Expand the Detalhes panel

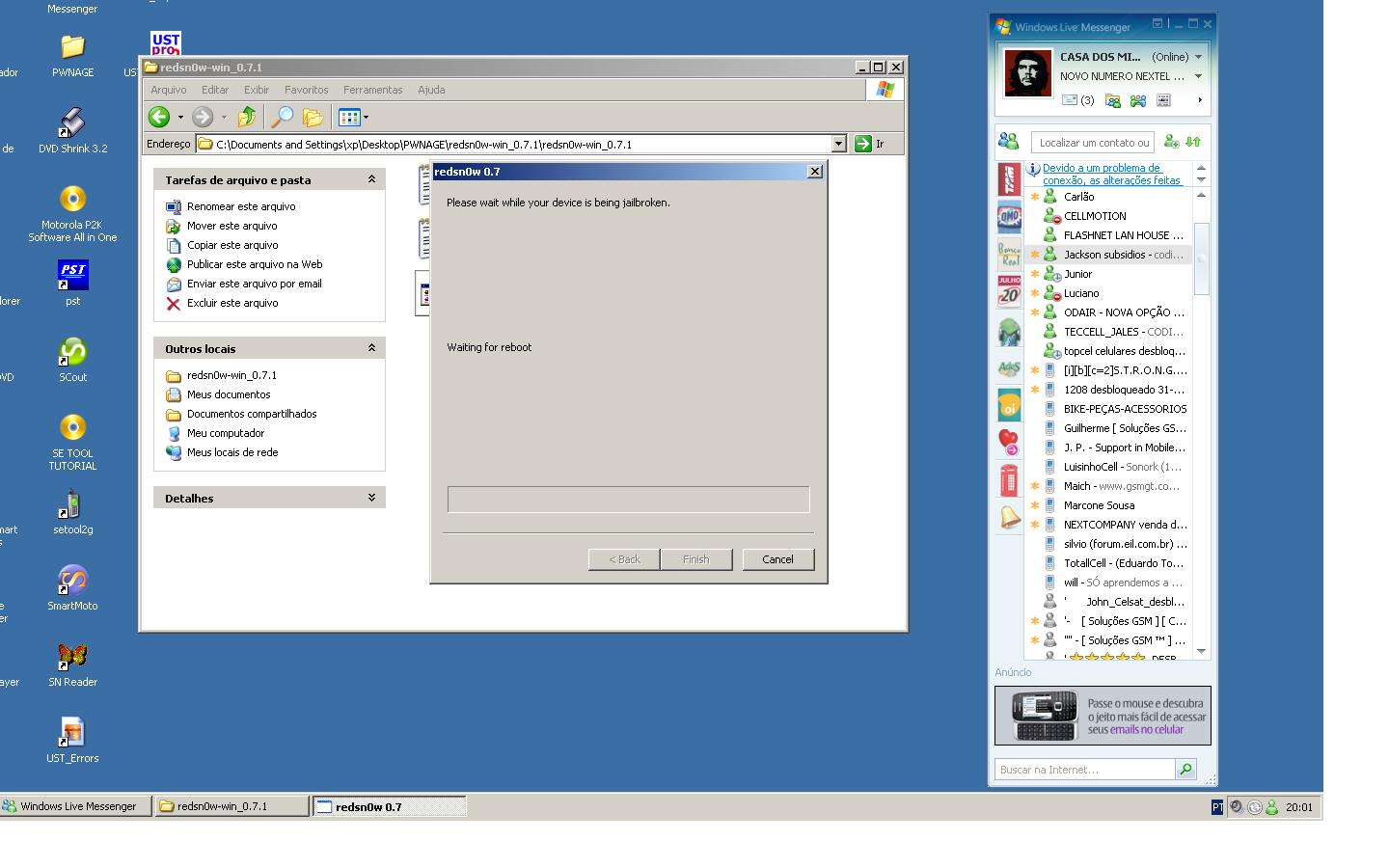click(x=371, y=498)
